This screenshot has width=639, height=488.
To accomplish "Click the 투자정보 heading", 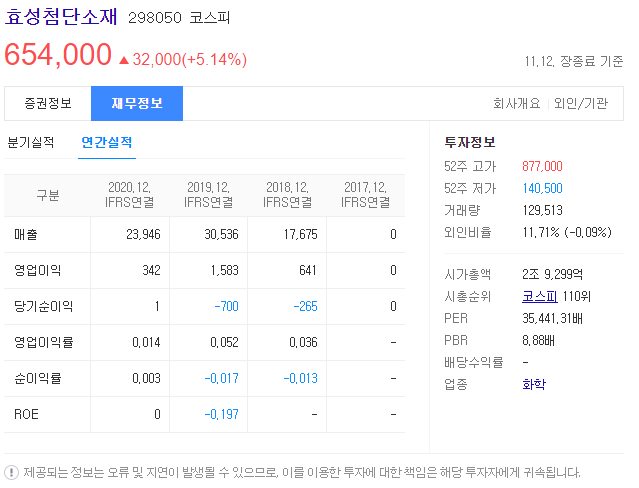I will point(469,142).
